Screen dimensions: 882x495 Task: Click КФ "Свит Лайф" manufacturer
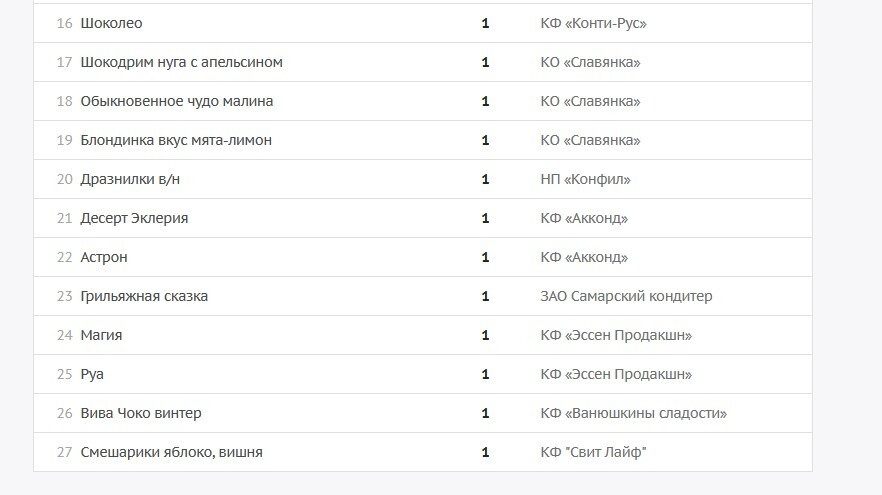[x=593, y=452]
